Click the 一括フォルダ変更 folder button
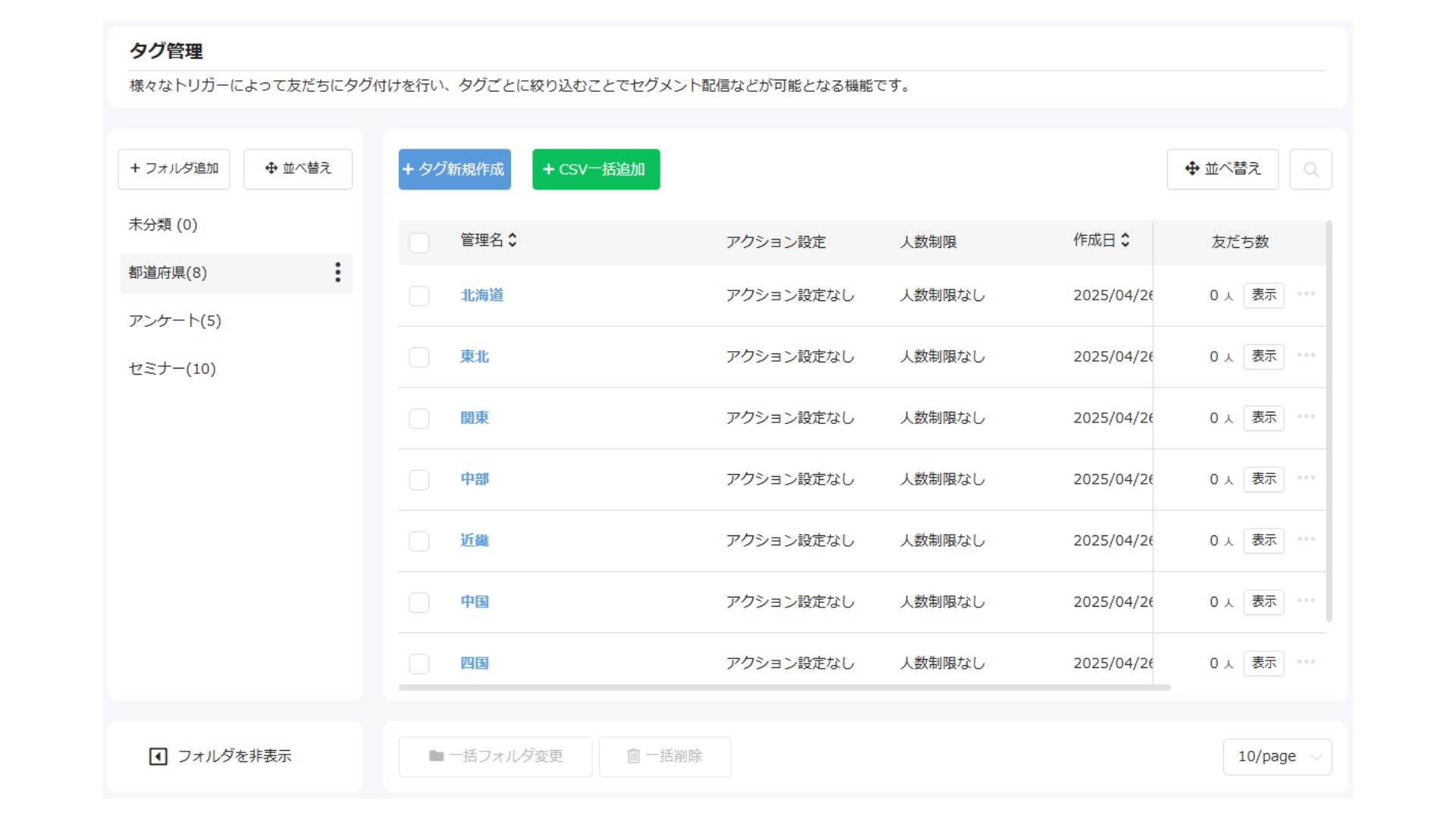 coord(495,756)
